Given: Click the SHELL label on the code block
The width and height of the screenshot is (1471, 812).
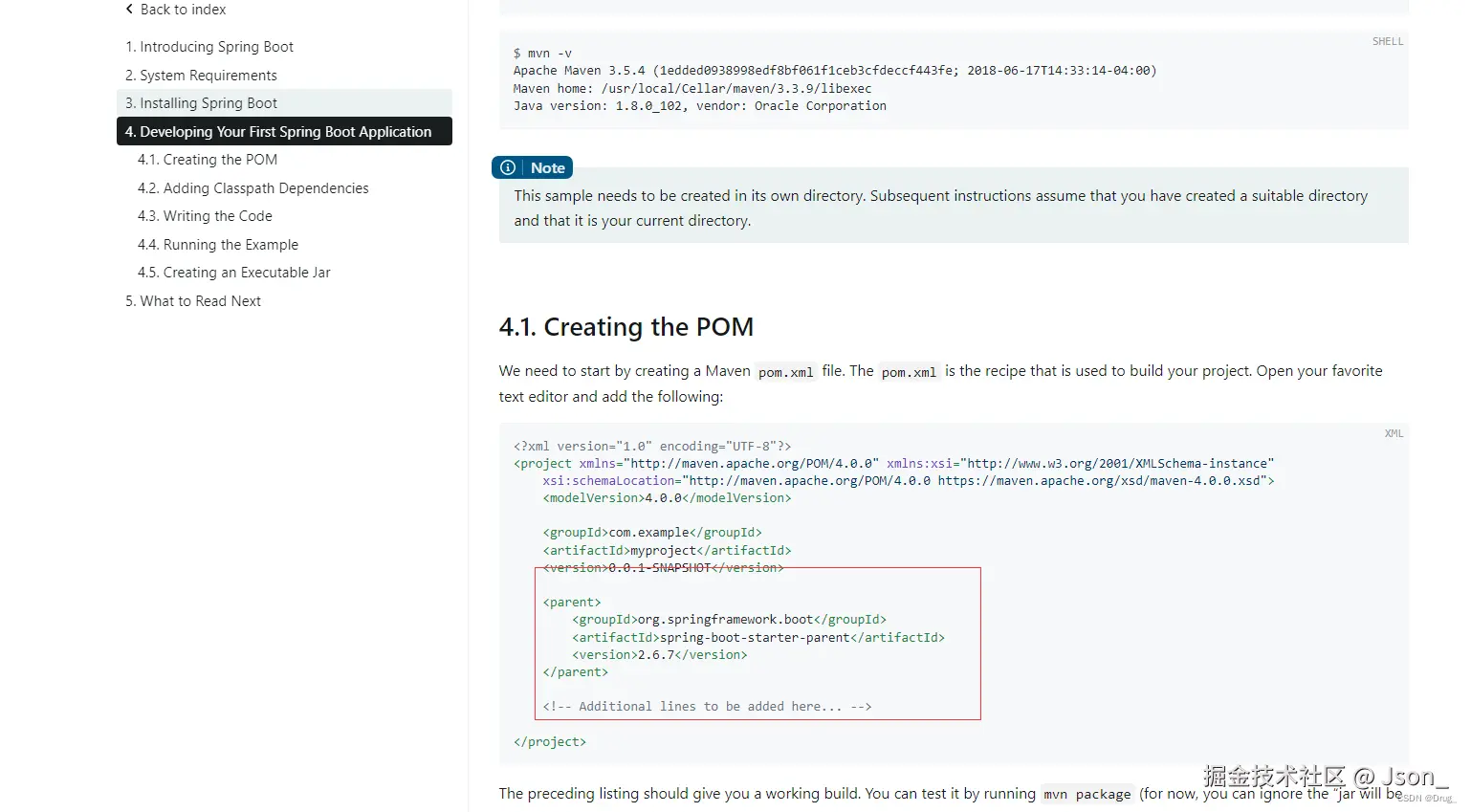Looking at the screenshot, I should click(1388, 42).
